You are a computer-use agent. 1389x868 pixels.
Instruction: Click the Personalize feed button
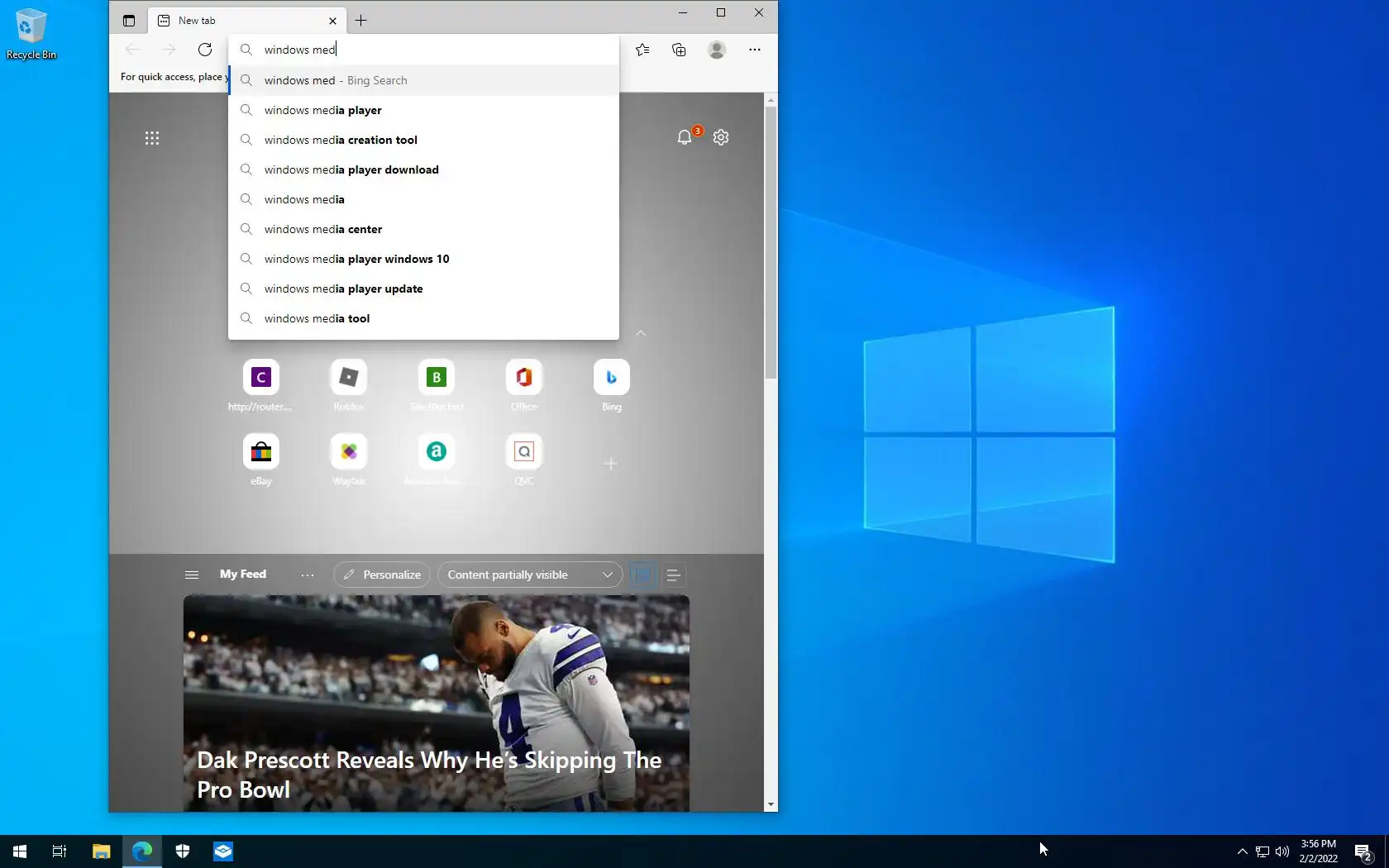click(x=382, y=575)
